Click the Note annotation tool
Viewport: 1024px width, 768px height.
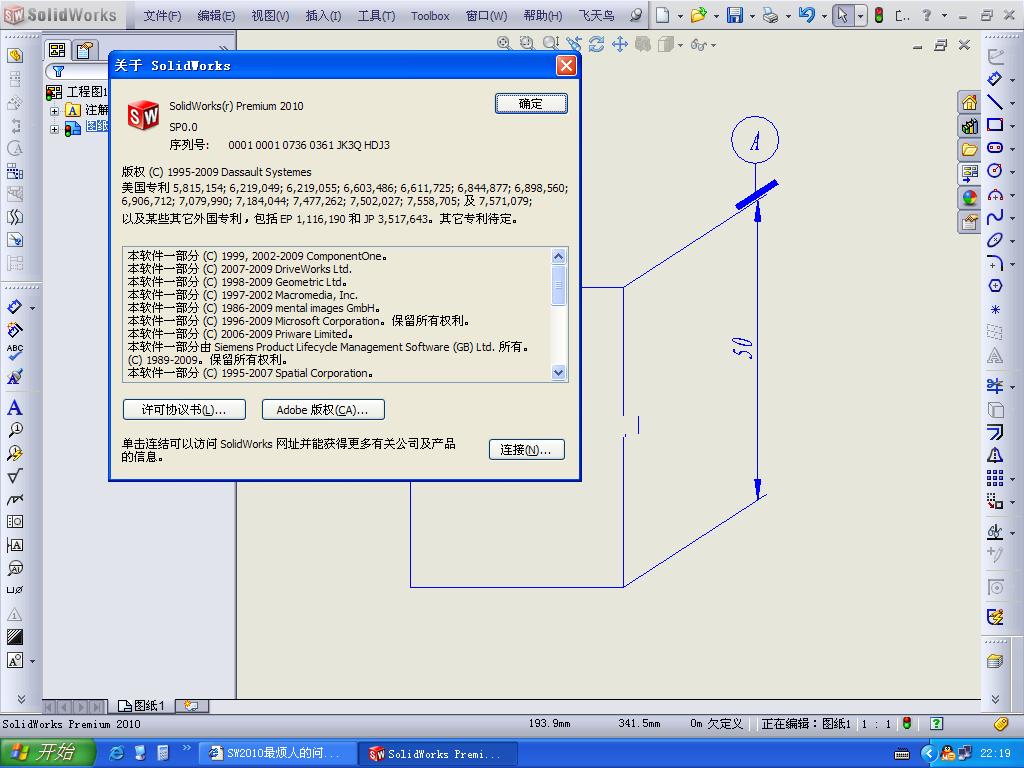(x=14, y=408)
